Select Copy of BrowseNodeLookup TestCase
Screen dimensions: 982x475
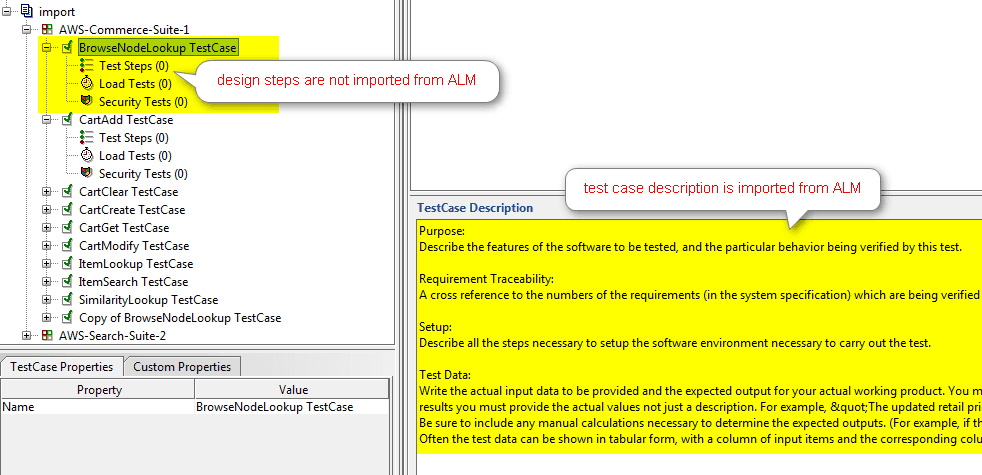click(x=180, y=318)
